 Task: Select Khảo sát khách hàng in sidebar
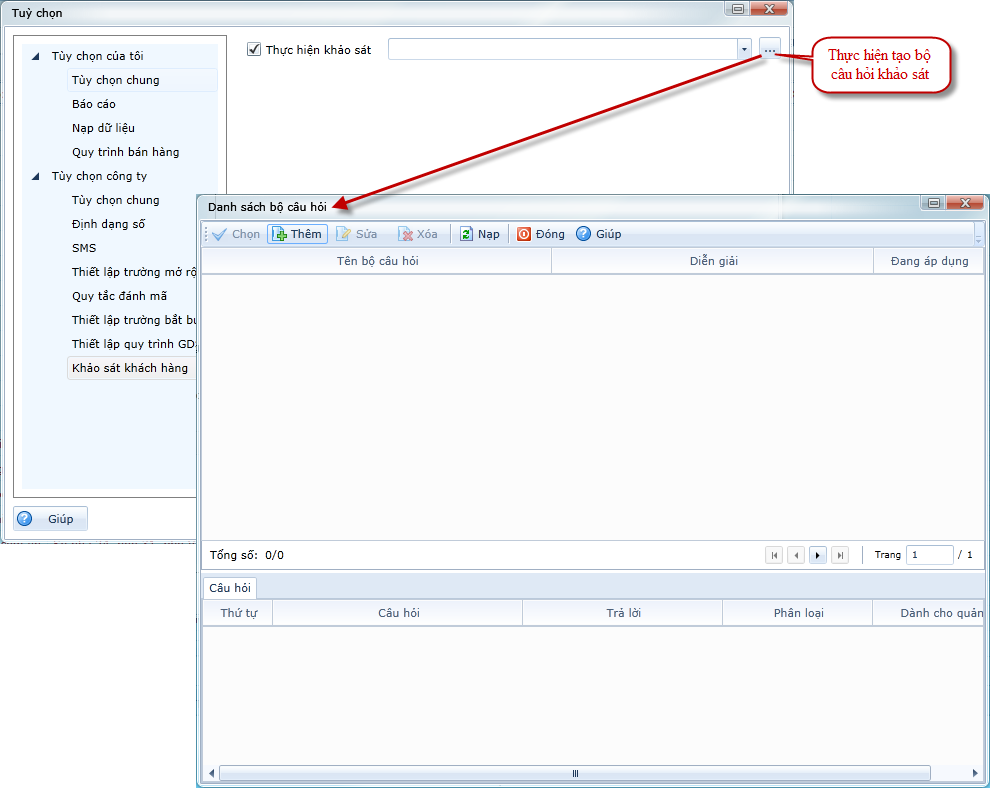[x=129, y=368]
